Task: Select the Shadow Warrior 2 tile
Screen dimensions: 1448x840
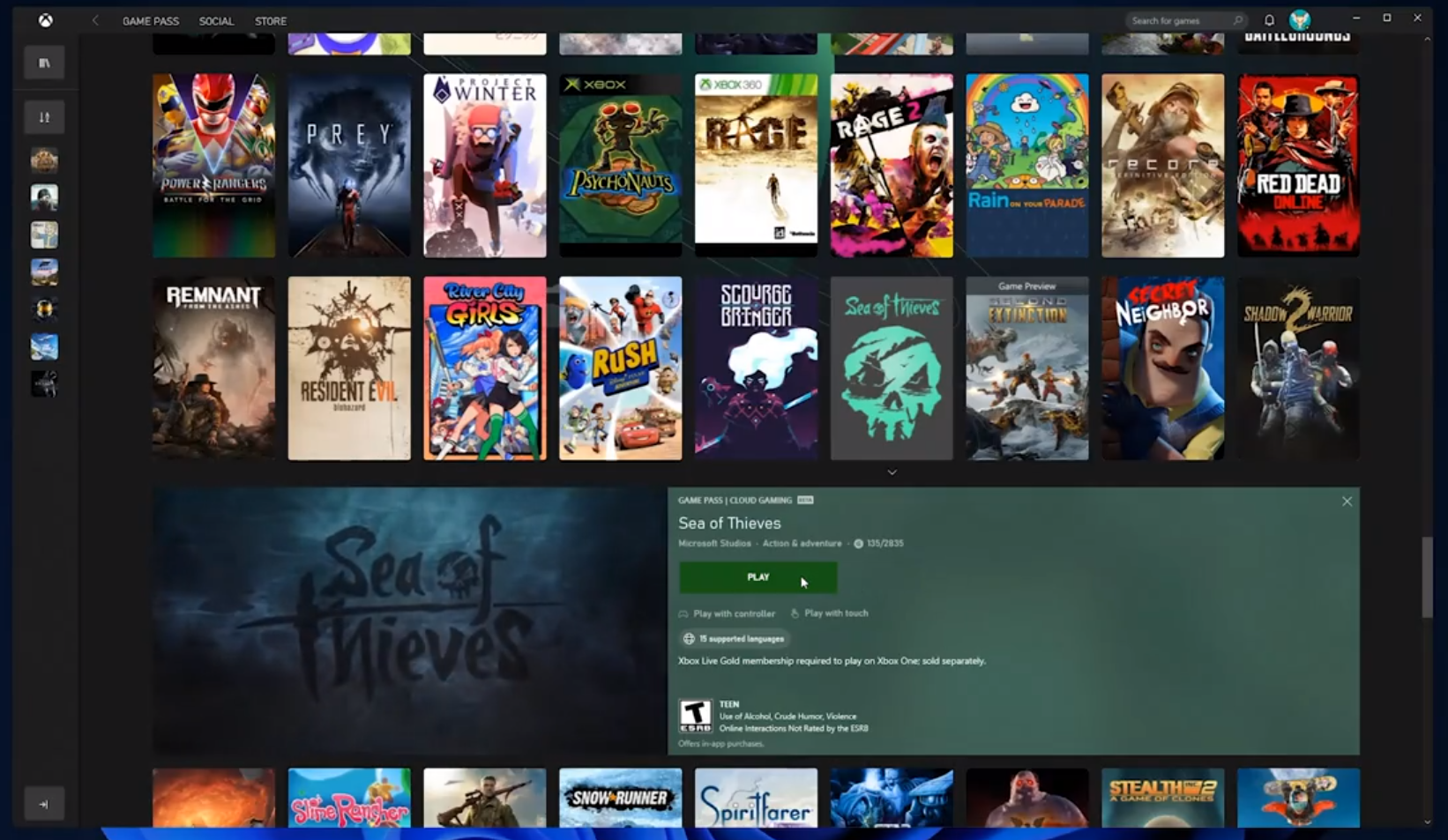Action: [x=1298, y=368]
